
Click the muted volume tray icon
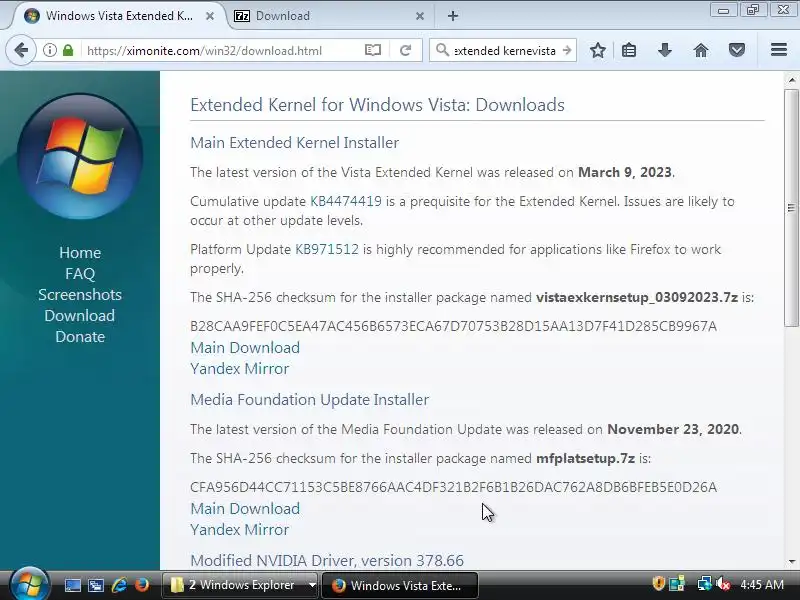pos(723,583)
